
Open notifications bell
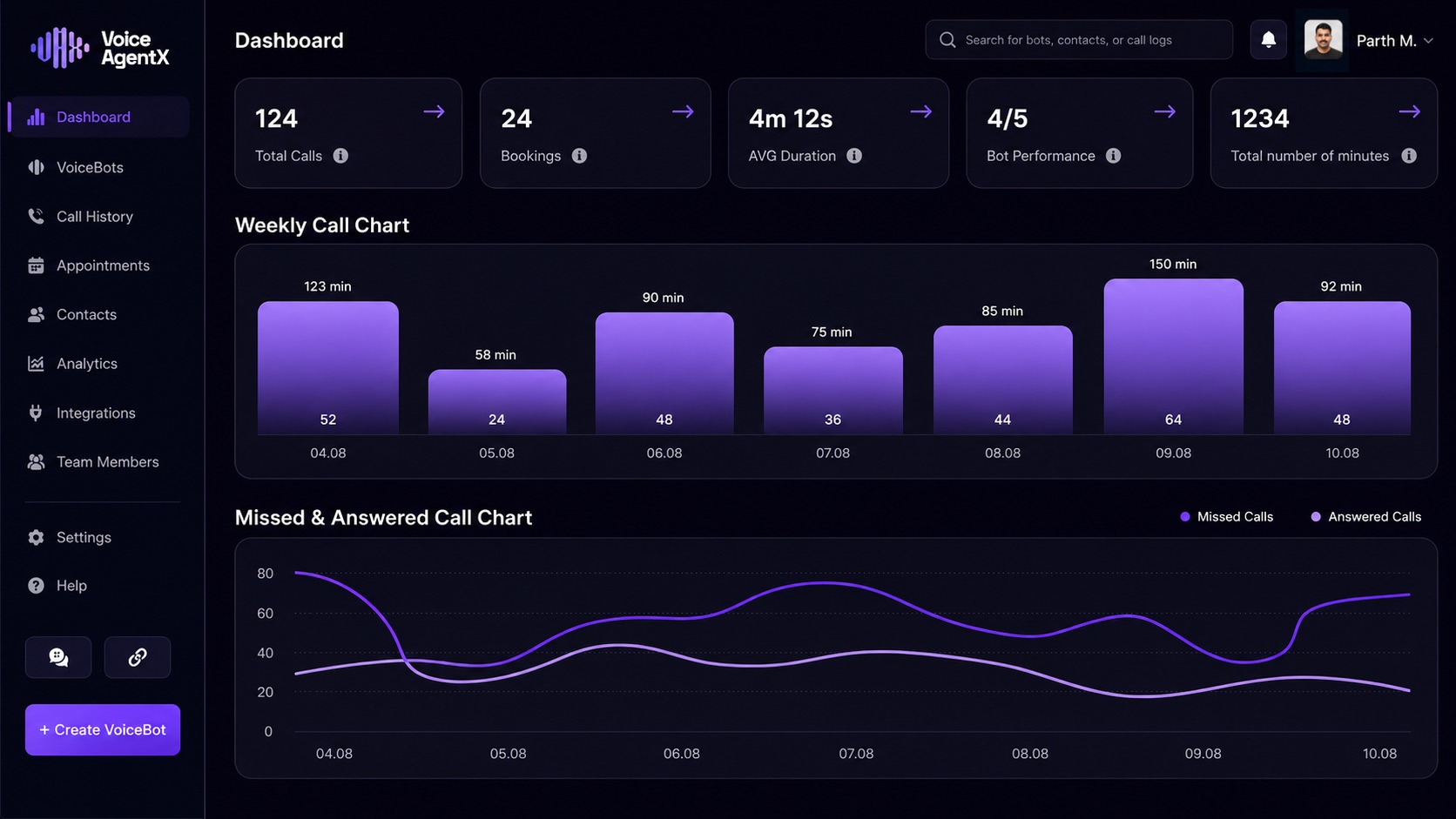(x=1269, y=40)
